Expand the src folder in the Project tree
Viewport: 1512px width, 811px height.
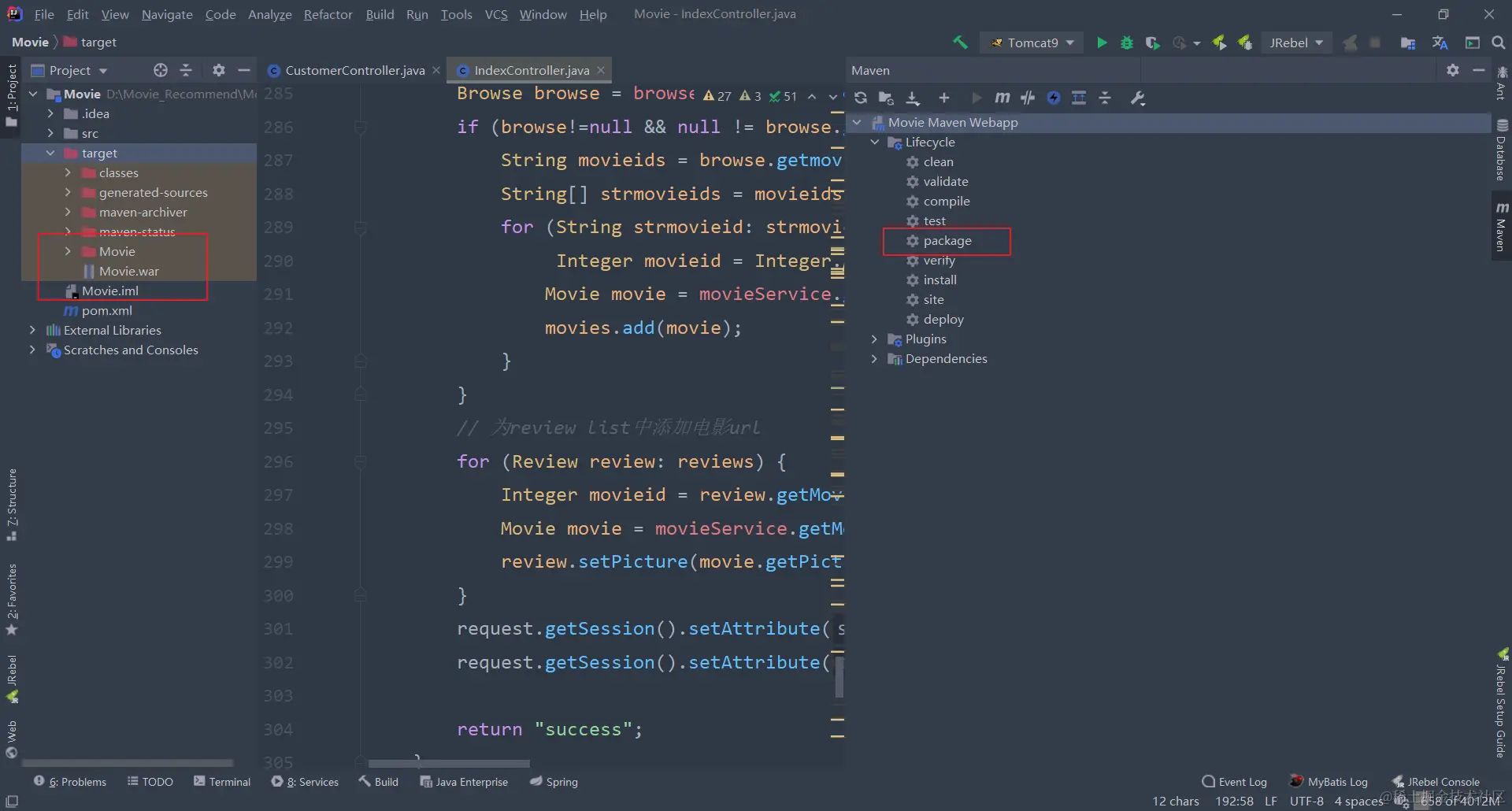pos(50,133)
